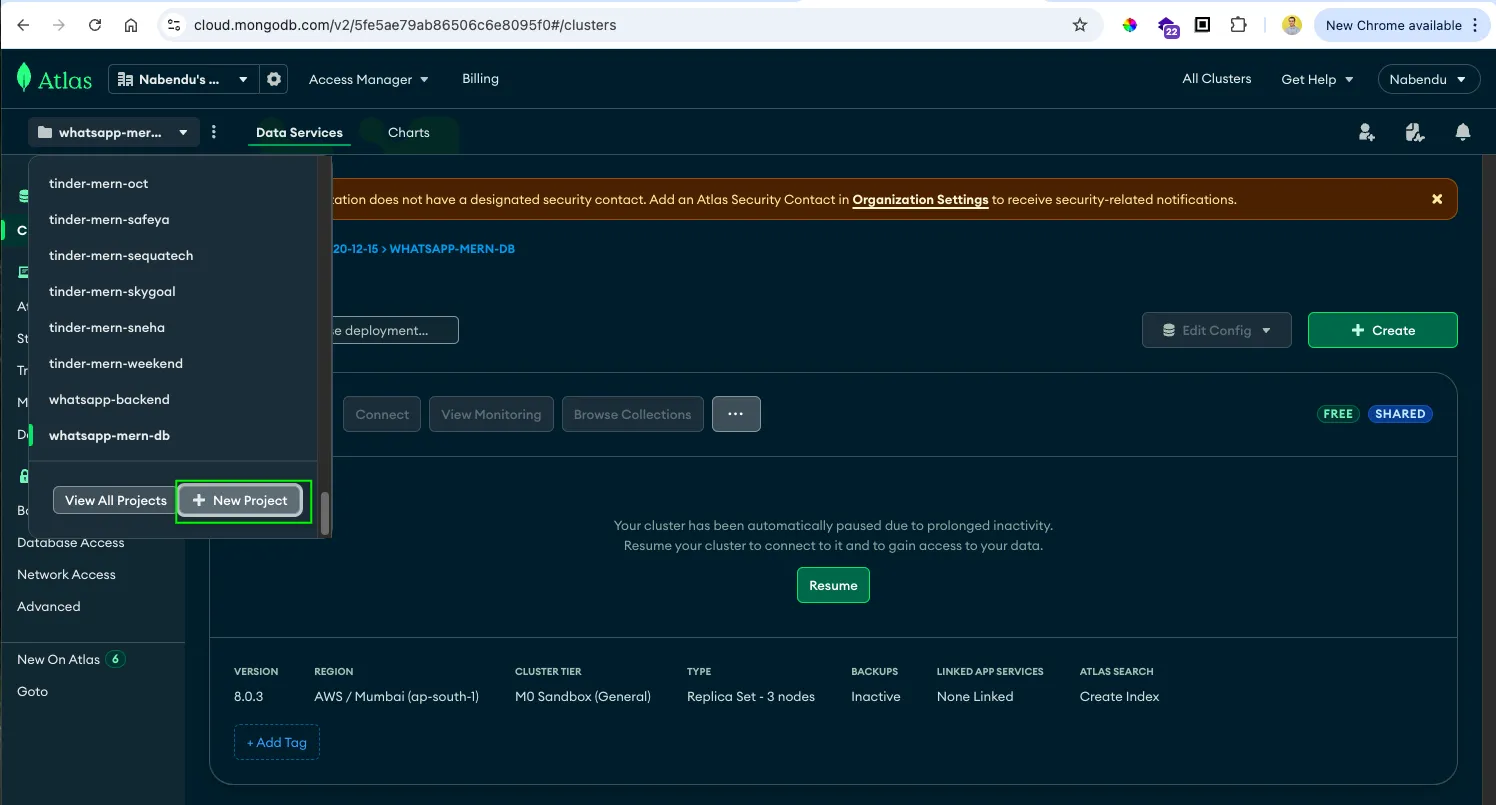This screenshot has width=1496, height=805.
Task: Expand the Access Manager menu
Action: click(368, 79)
